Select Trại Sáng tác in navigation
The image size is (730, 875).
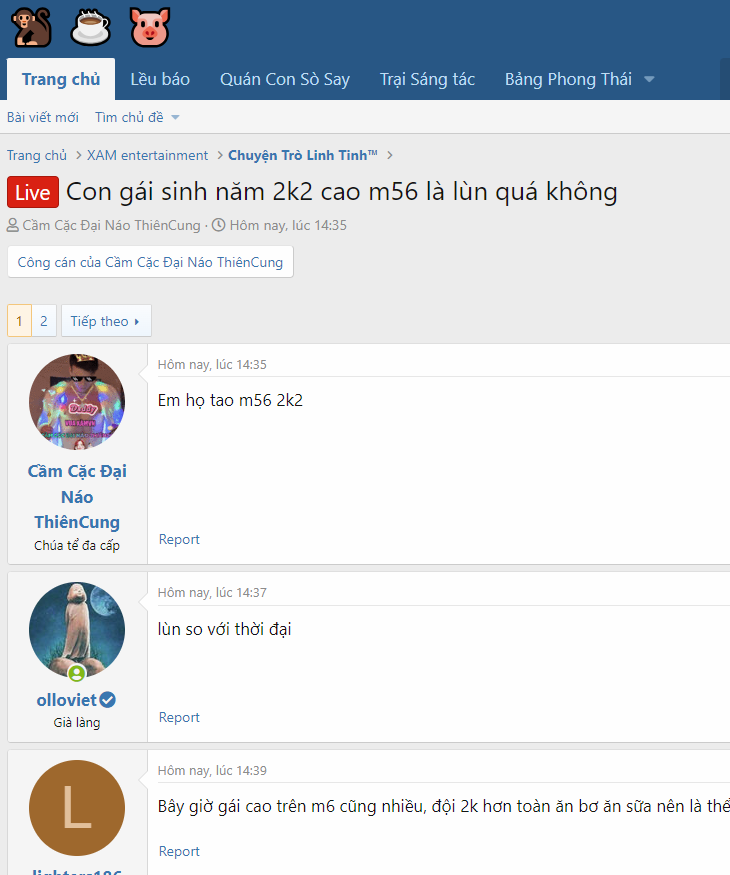[x=427, y=80]
